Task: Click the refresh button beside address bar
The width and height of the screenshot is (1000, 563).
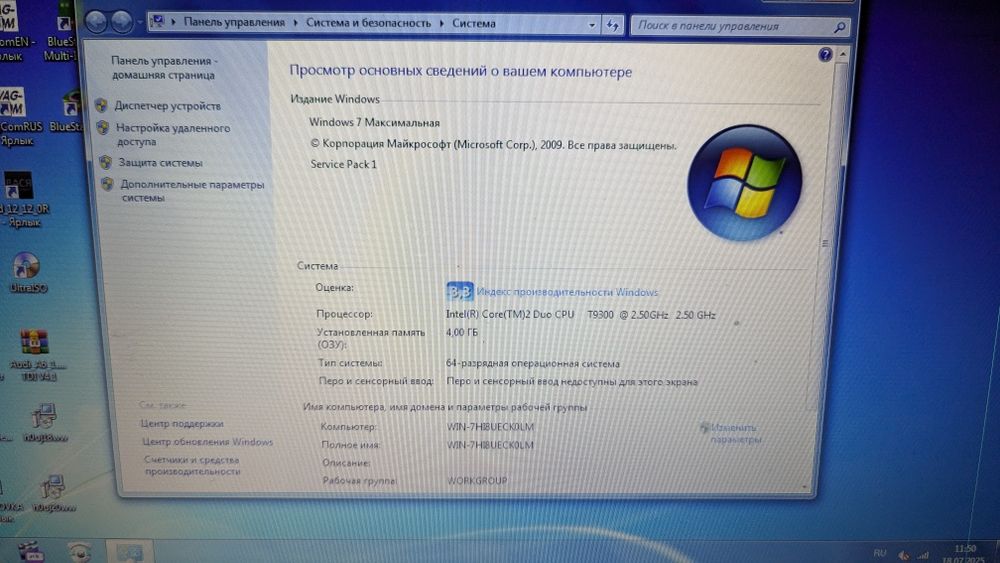Action: [612, 26]
